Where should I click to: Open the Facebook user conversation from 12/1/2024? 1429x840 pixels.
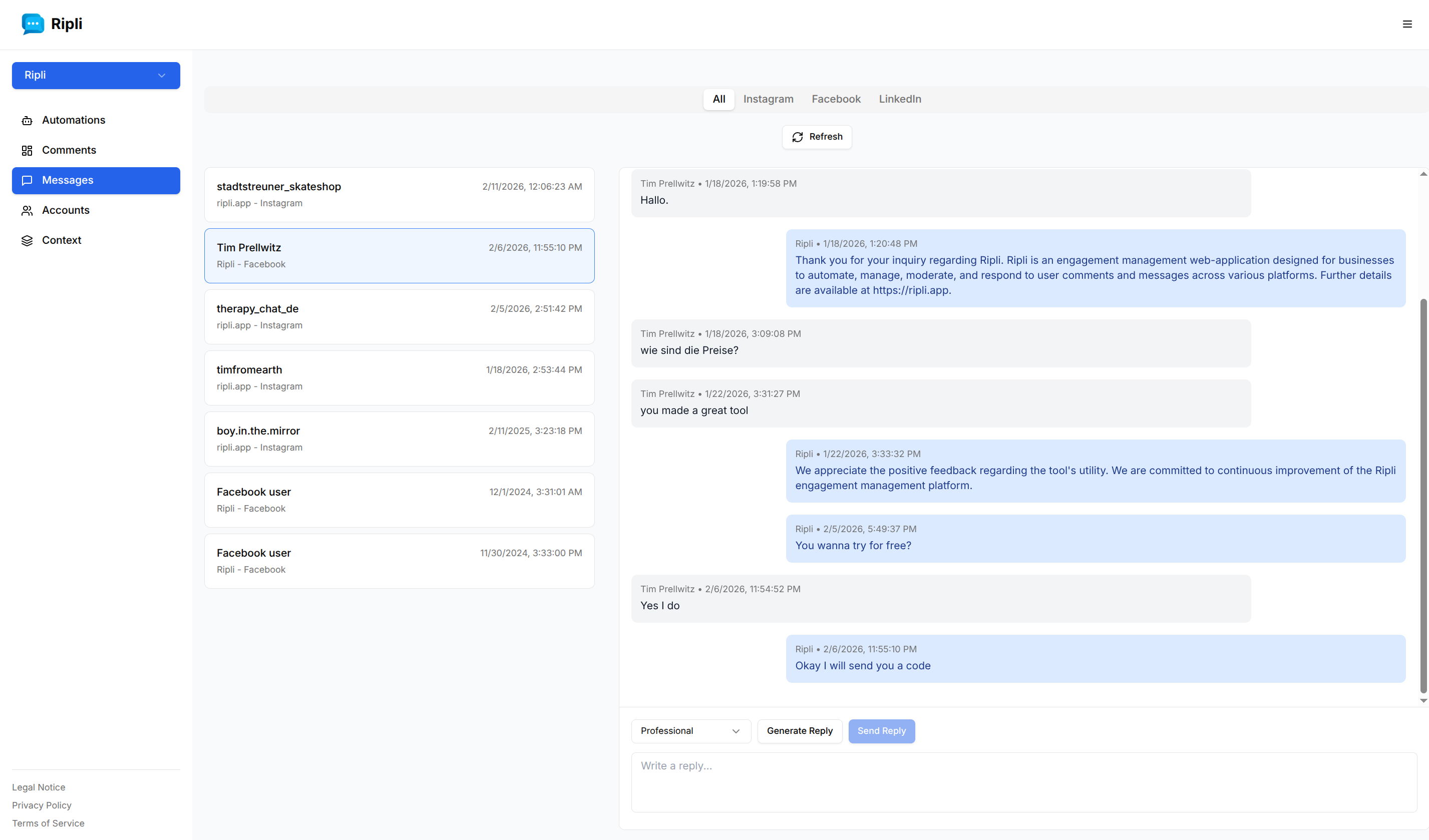click(x=399, y=501)
